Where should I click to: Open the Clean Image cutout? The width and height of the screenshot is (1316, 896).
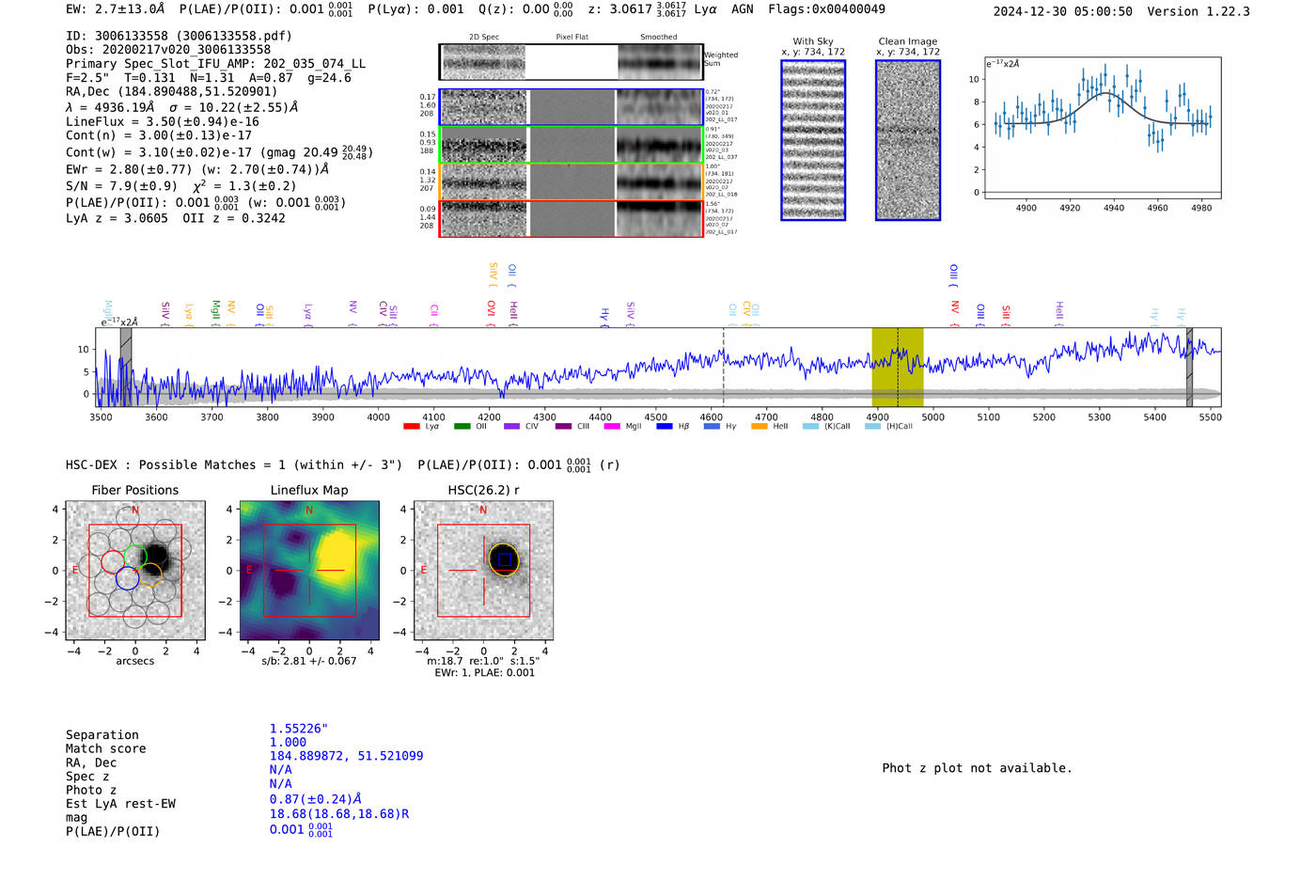pyautogui.click(x=907, y=140)
